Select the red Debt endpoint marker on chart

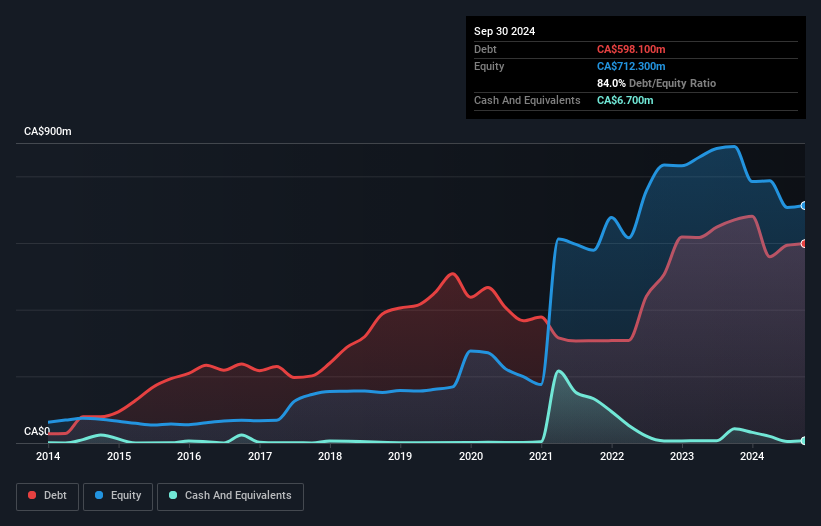[x=804, y=244]
